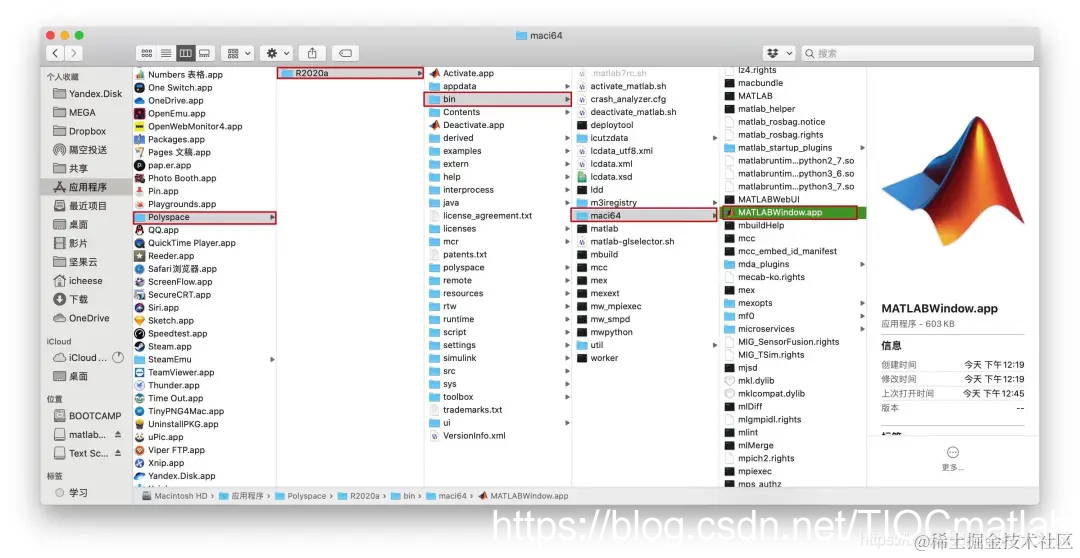Open the gear action menu
The width and height of the screenshot is (1080, 558).
(x=278, y=53)
